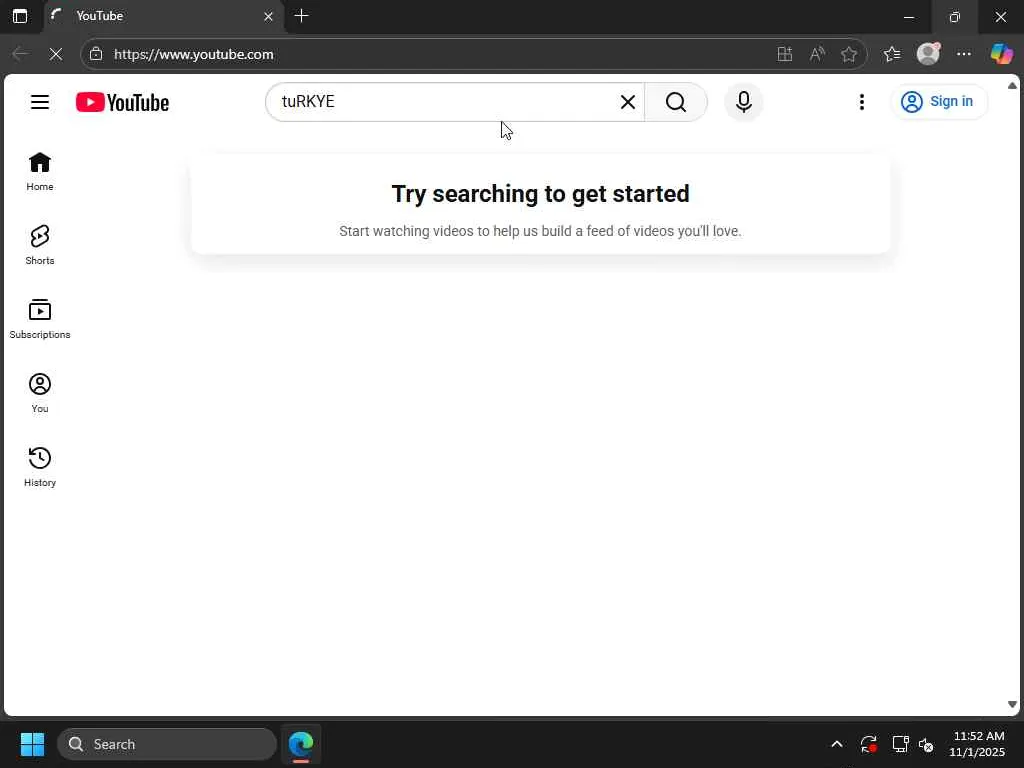Open Subscriptions in sidebar

click(40, 319)
